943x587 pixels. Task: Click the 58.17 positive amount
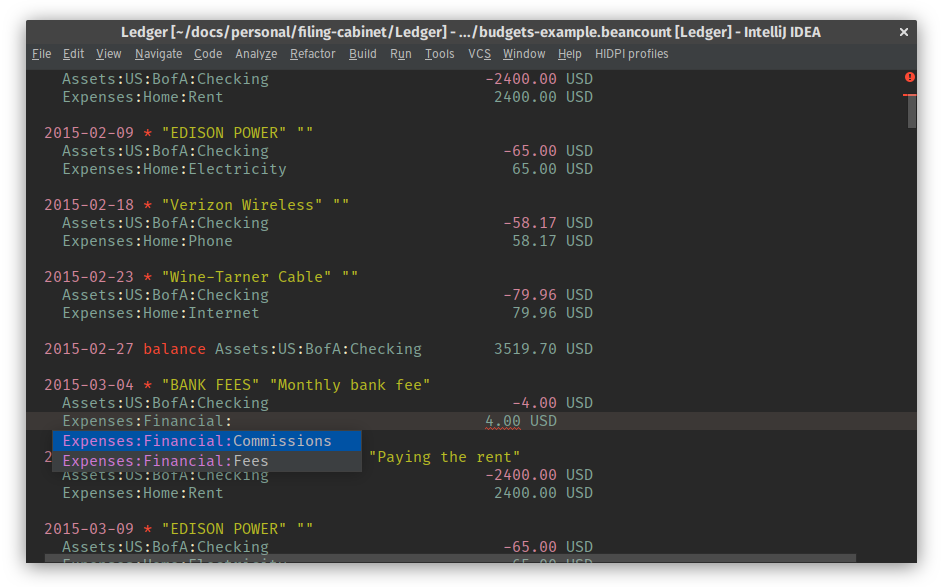[x=534, y=241]
